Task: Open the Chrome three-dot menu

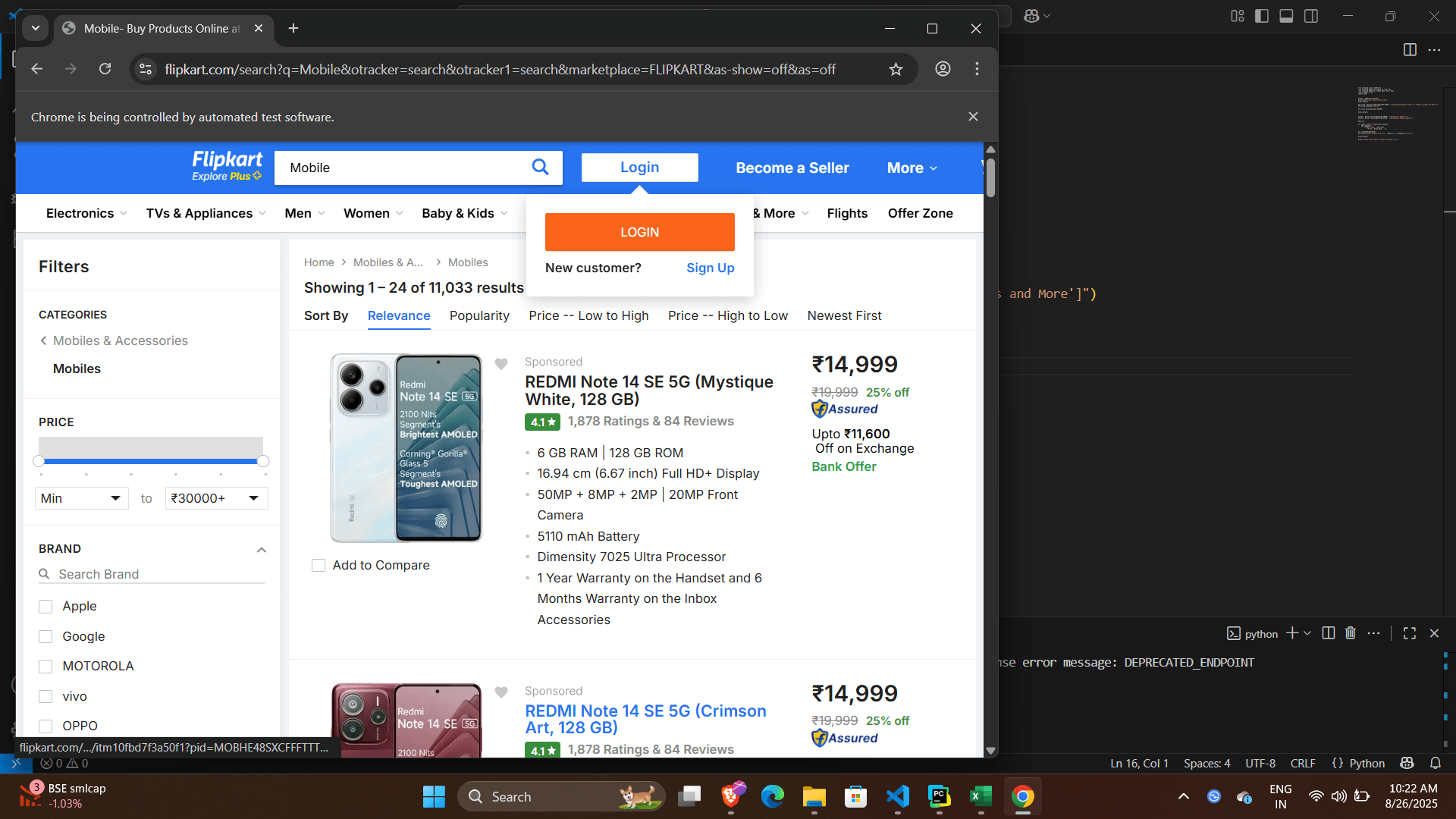Action: 977,69
